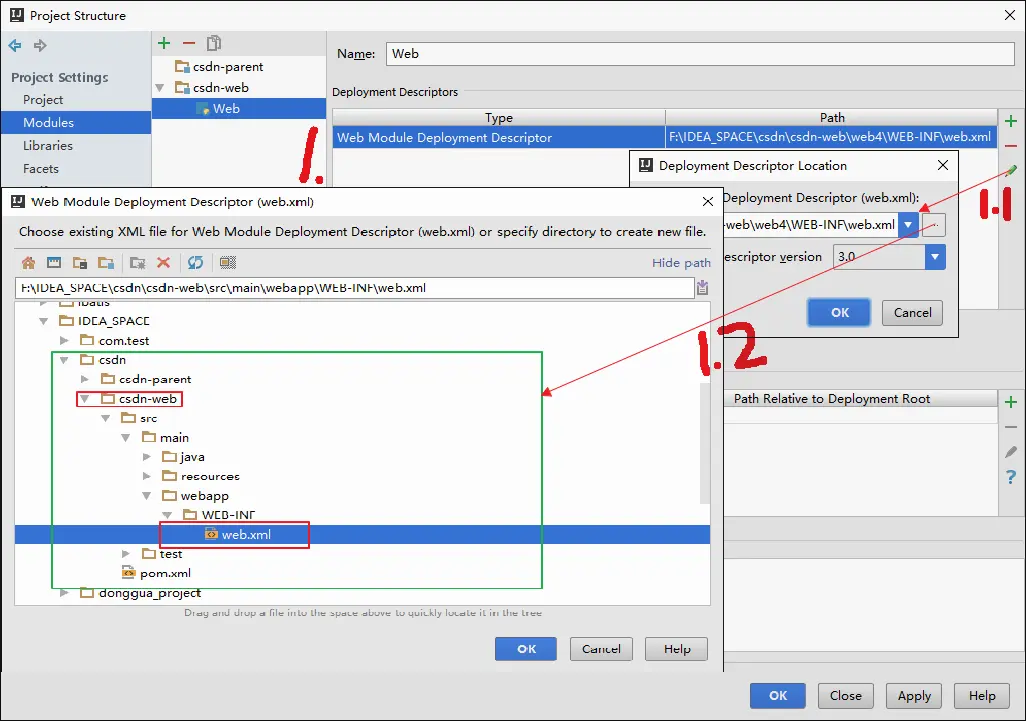This screenshot has height=721, width=1026.
Task: Copy the selected module
Action: click(x=214, y=43)
